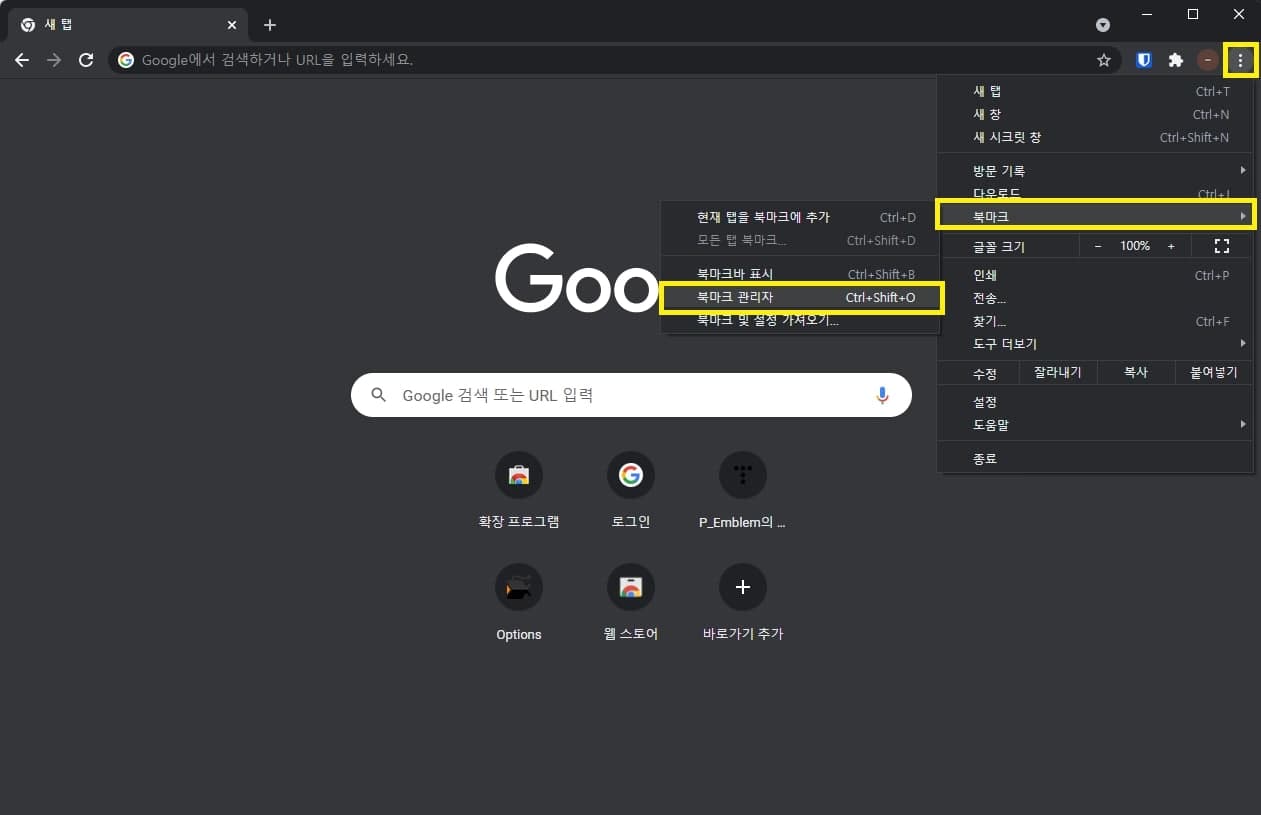
Task: Click the back navigation arrow
Action: click(x=22, y=59)
